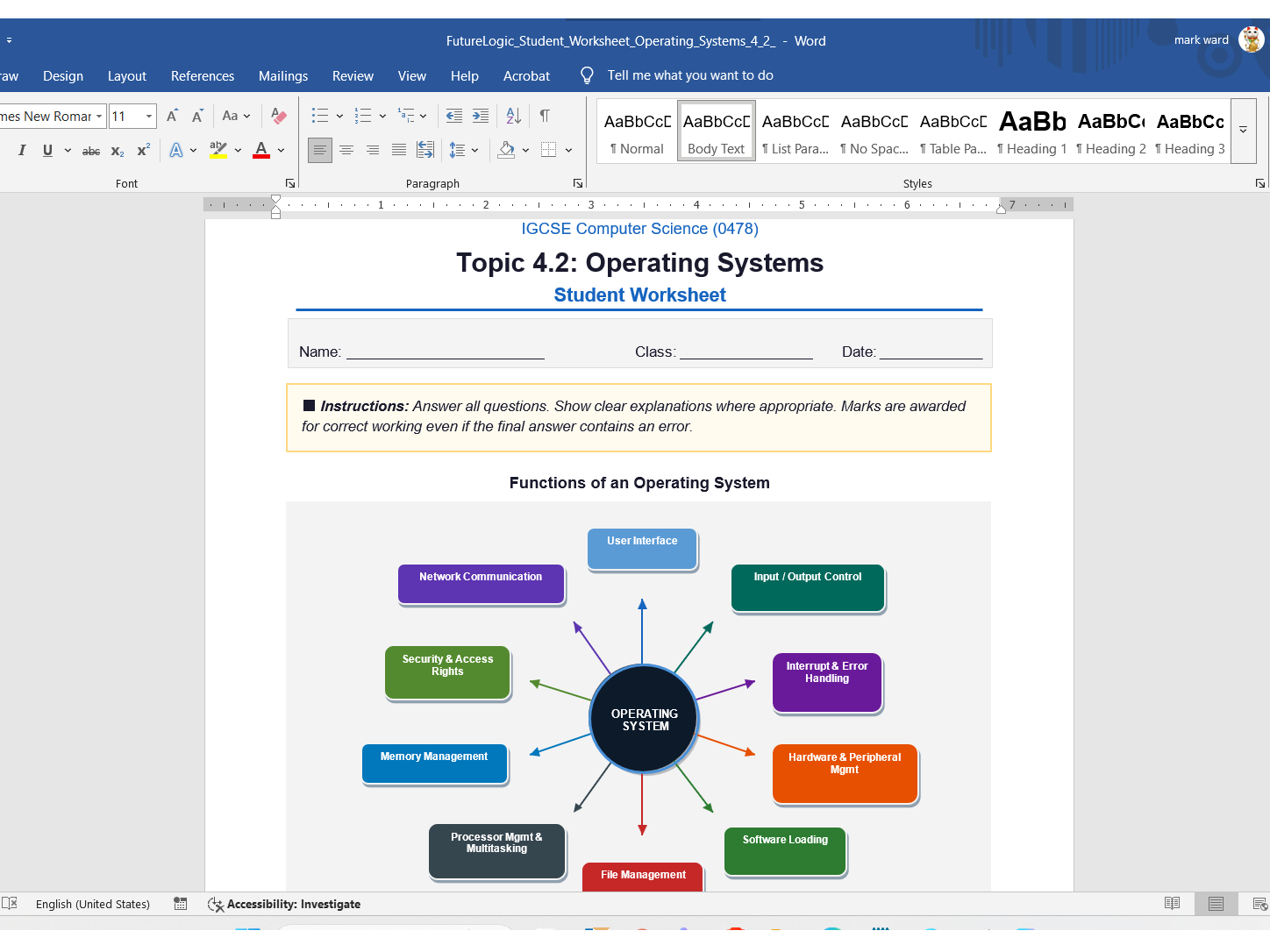Toggle subscript formatting
Image resolution: width=1270 pixels, height=952 pixels.
pyautogui.click(x=118, y=151)
